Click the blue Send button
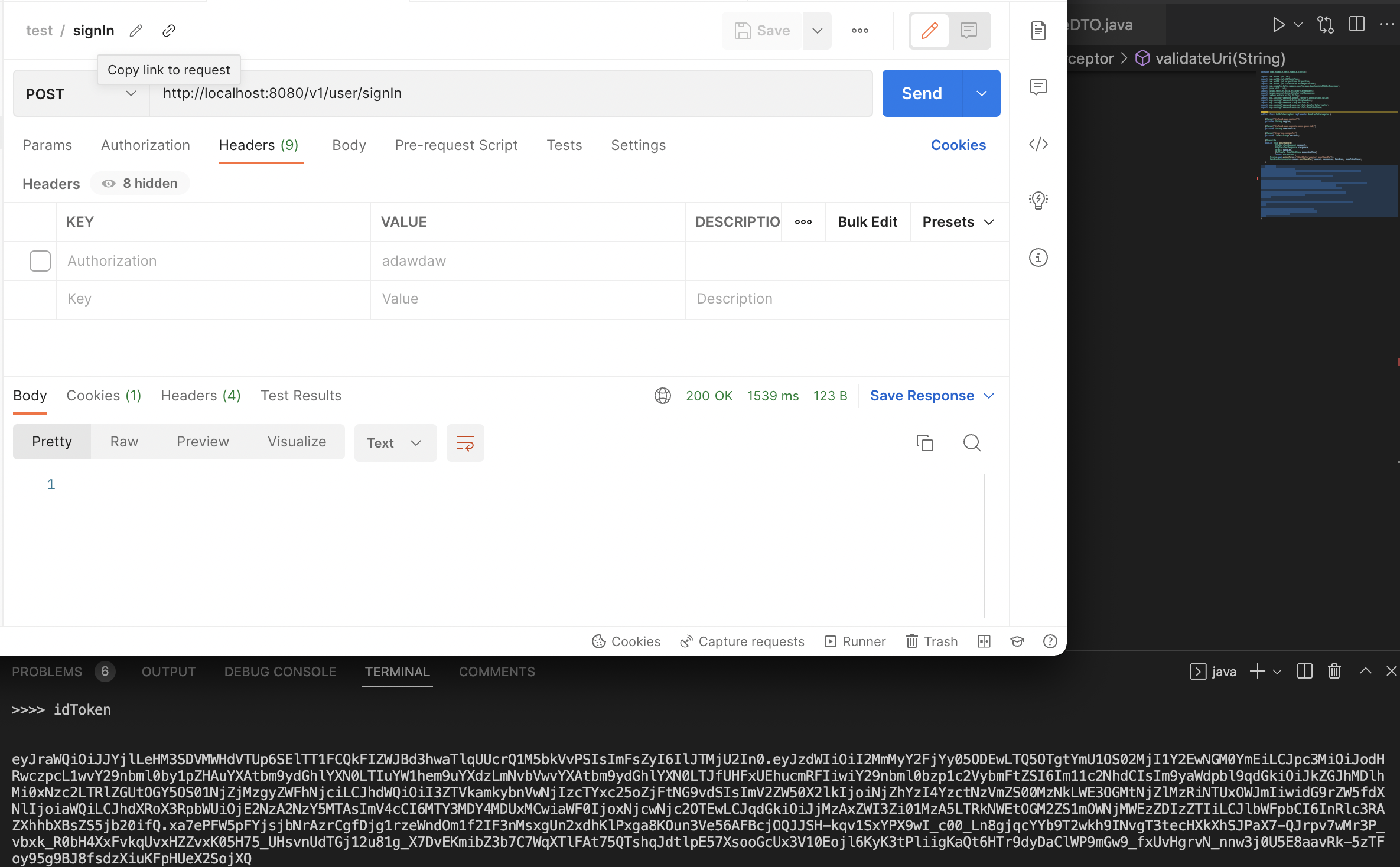This screenshot has width=1400, height=867. (922, 93)
